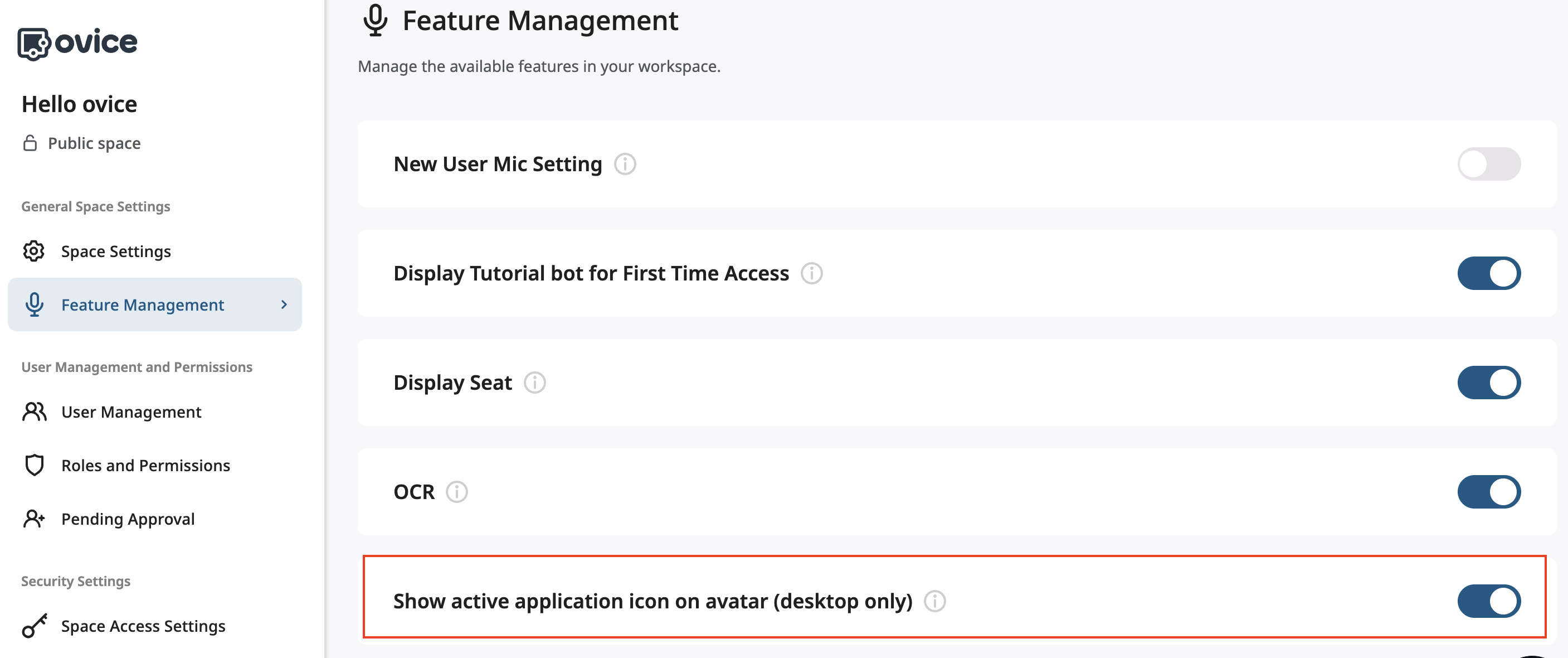Click the Feature Management microphone icon
This screenshot has height=658, width=1568.
pos(34,304)
